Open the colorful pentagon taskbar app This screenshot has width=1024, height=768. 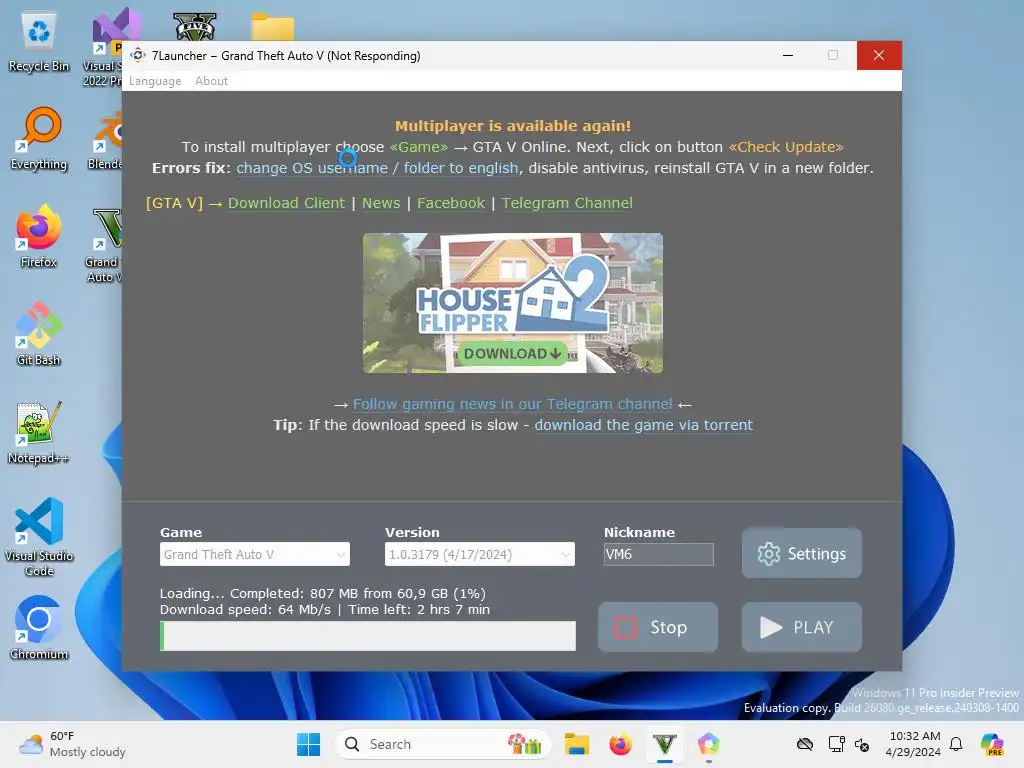(709, 744)
